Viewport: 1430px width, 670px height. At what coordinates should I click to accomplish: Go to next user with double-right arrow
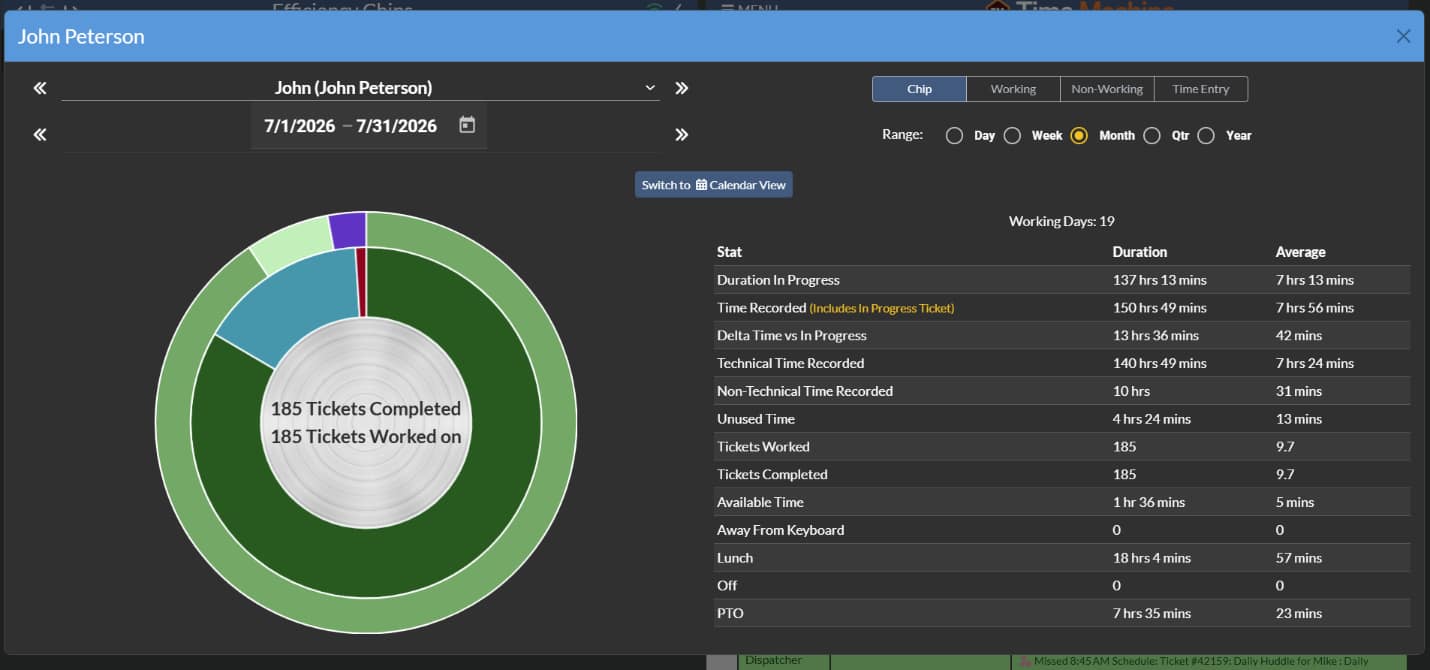682,88
